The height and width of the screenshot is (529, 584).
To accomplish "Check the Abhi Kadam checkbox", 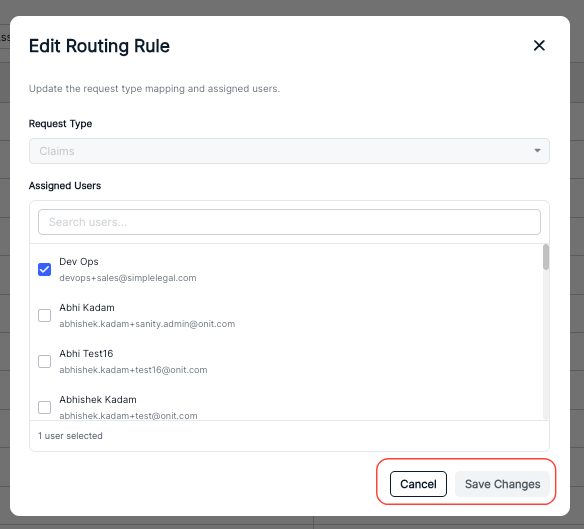I will point(45,315).
